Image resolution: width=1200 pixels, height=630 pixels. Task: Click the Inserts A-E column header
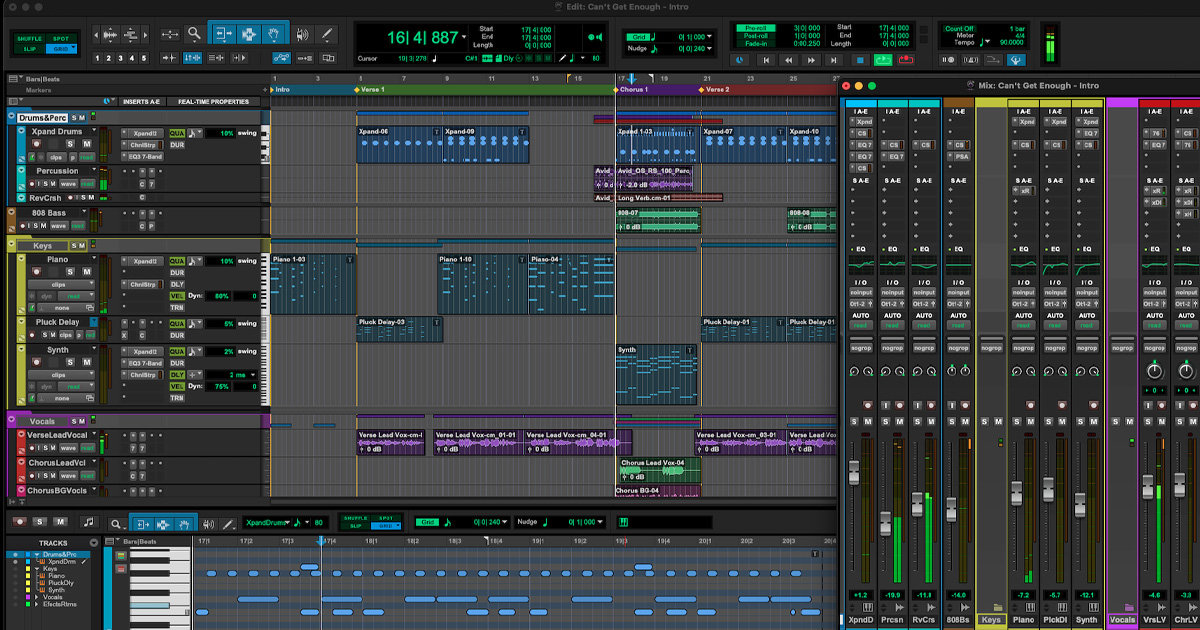point(140,101)
